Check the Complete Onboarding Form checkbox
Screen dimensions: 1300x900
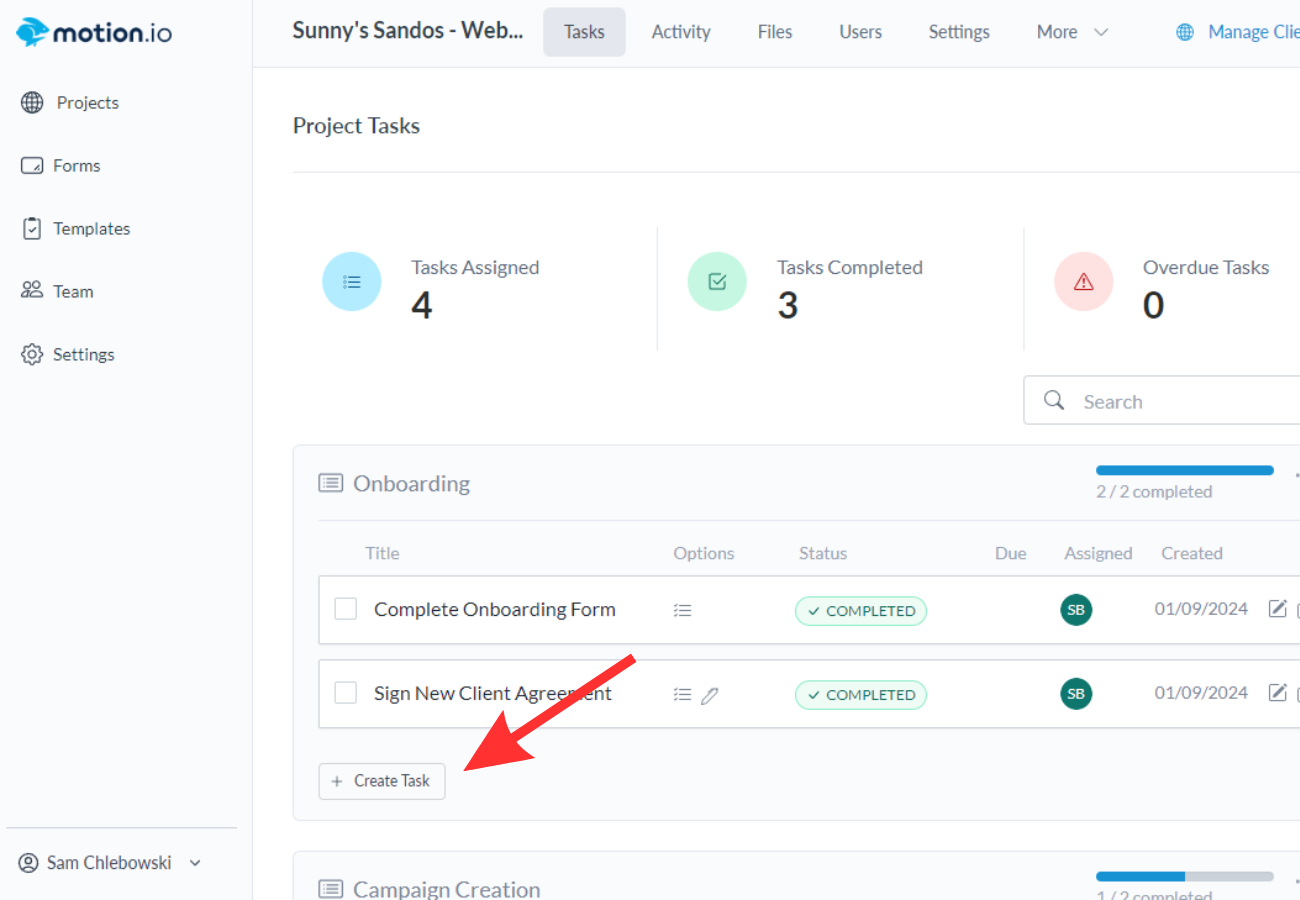(346, 609)
